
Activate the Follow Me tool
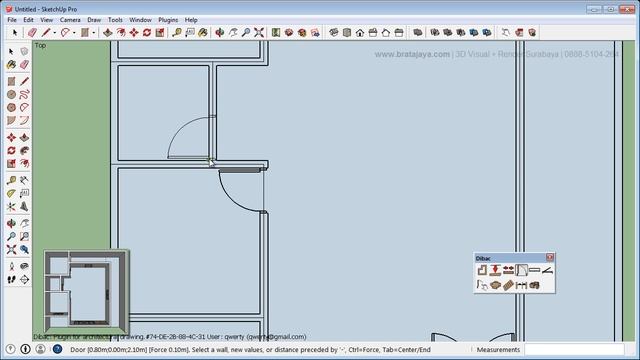[24, 151]
